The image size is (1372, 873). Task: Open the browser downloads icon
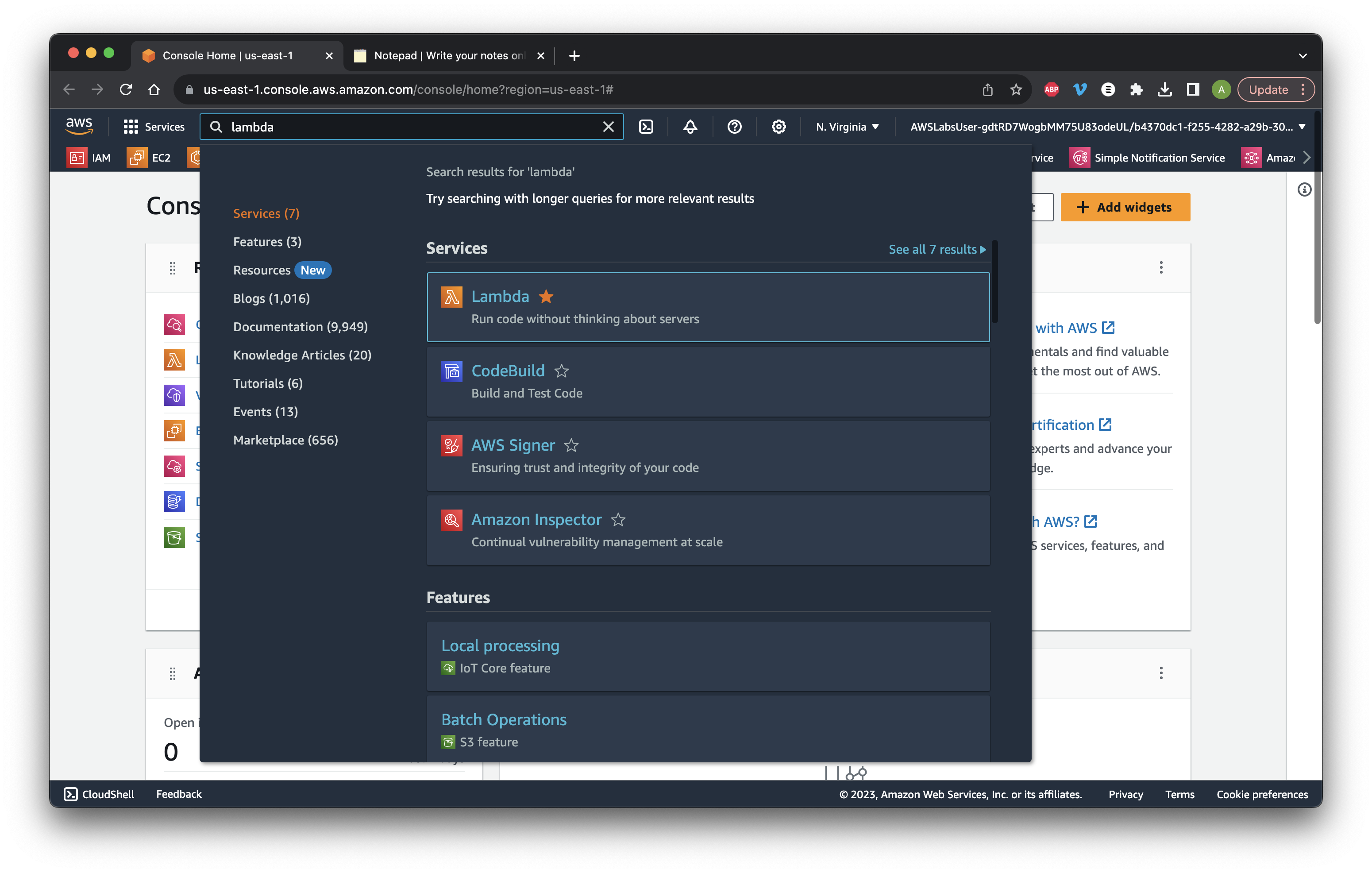(x=1164, y=89)
